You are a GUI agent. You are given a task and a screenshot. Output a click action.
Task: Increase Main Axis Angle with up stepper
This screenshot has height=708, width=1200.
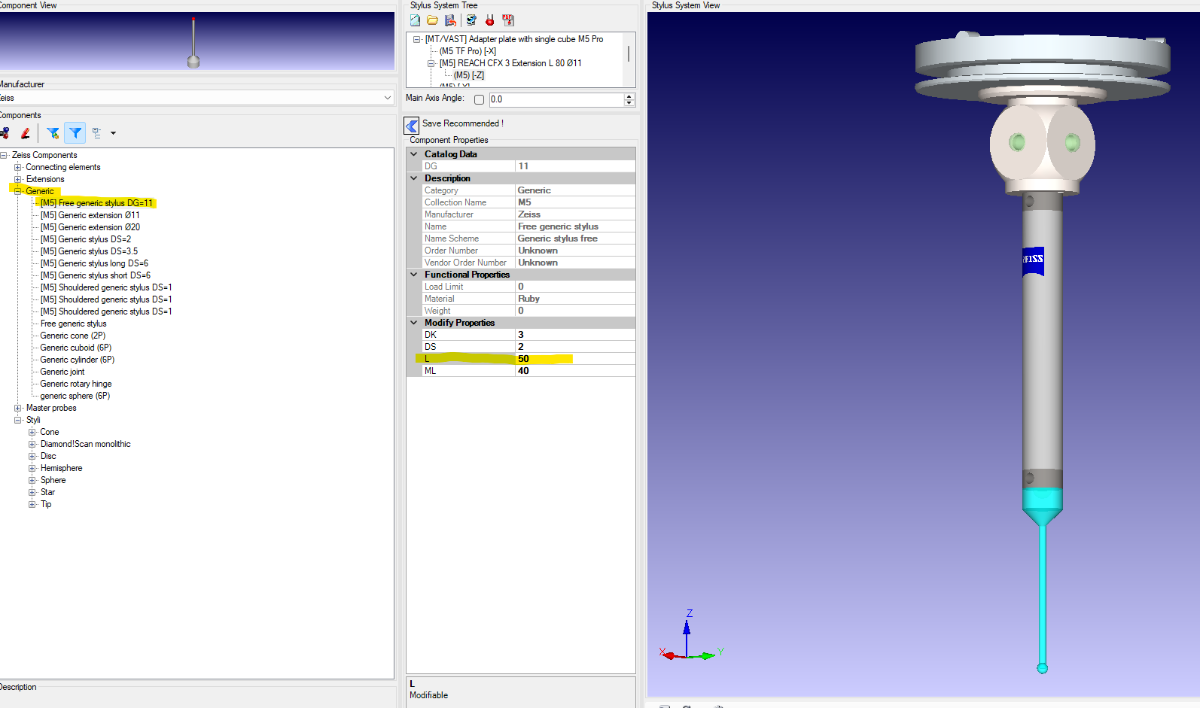point(629,97)
